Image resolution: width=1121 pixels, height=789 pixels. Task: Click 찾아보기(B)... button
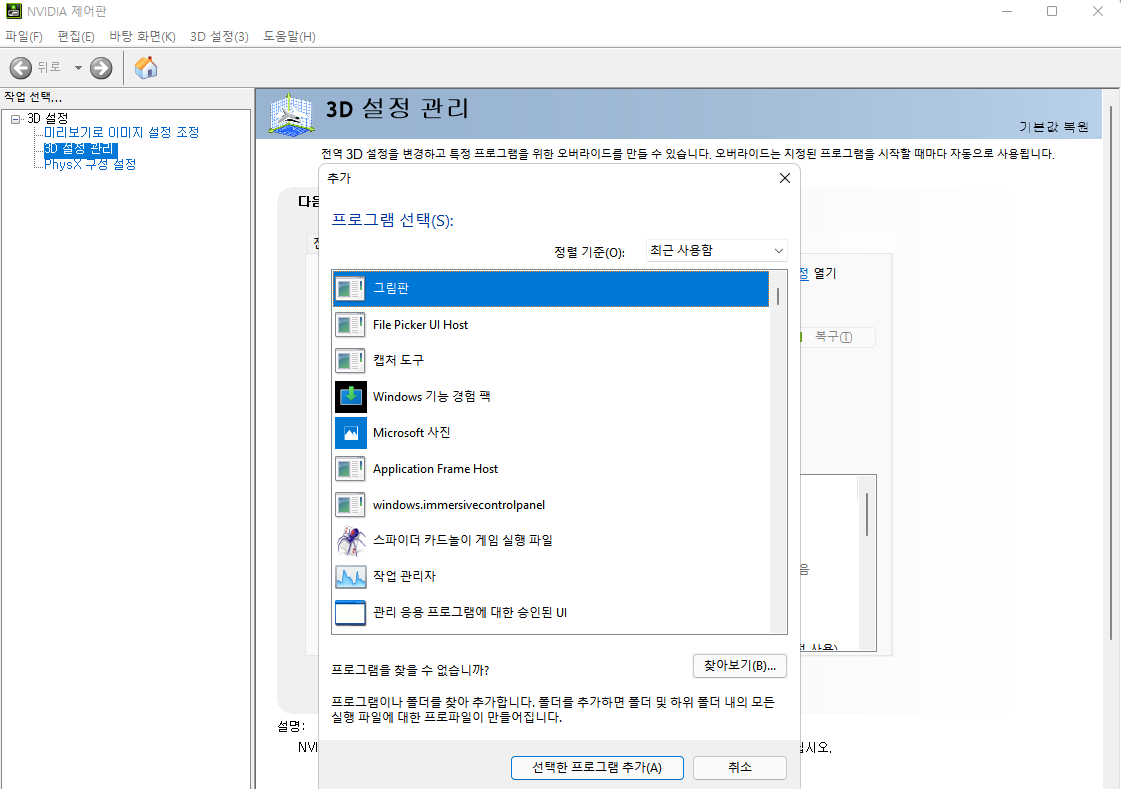(x=740, y=666)
